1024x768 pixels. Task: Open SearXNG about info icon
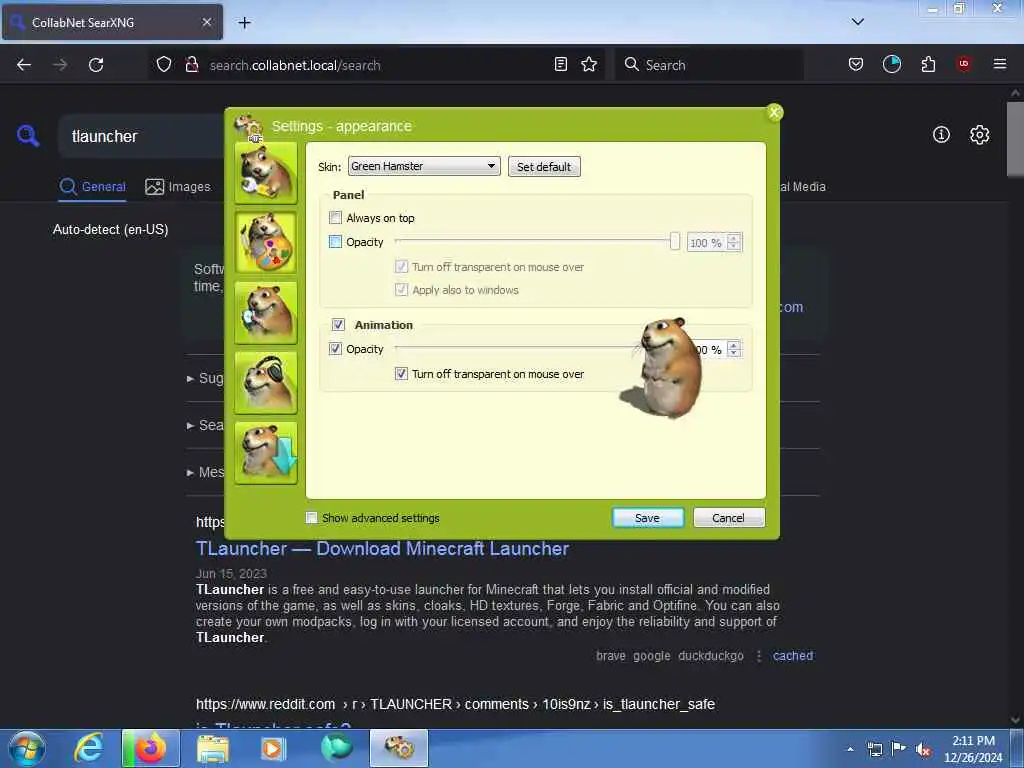click(x=941, y=135)
